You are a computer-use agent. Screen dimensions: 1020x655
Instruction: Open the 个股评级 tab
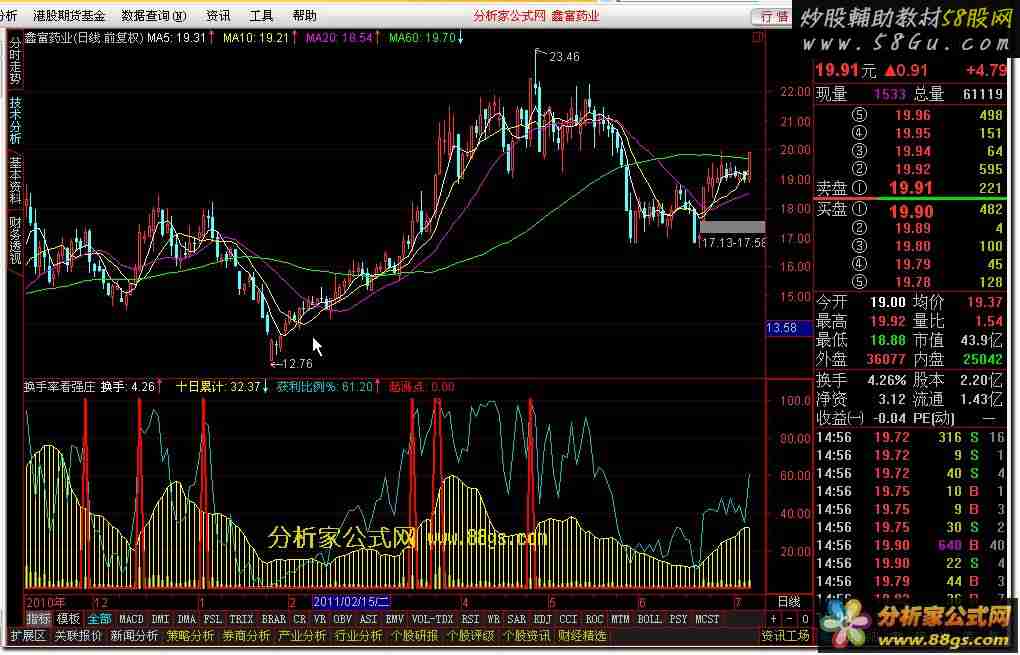point(470,635)
